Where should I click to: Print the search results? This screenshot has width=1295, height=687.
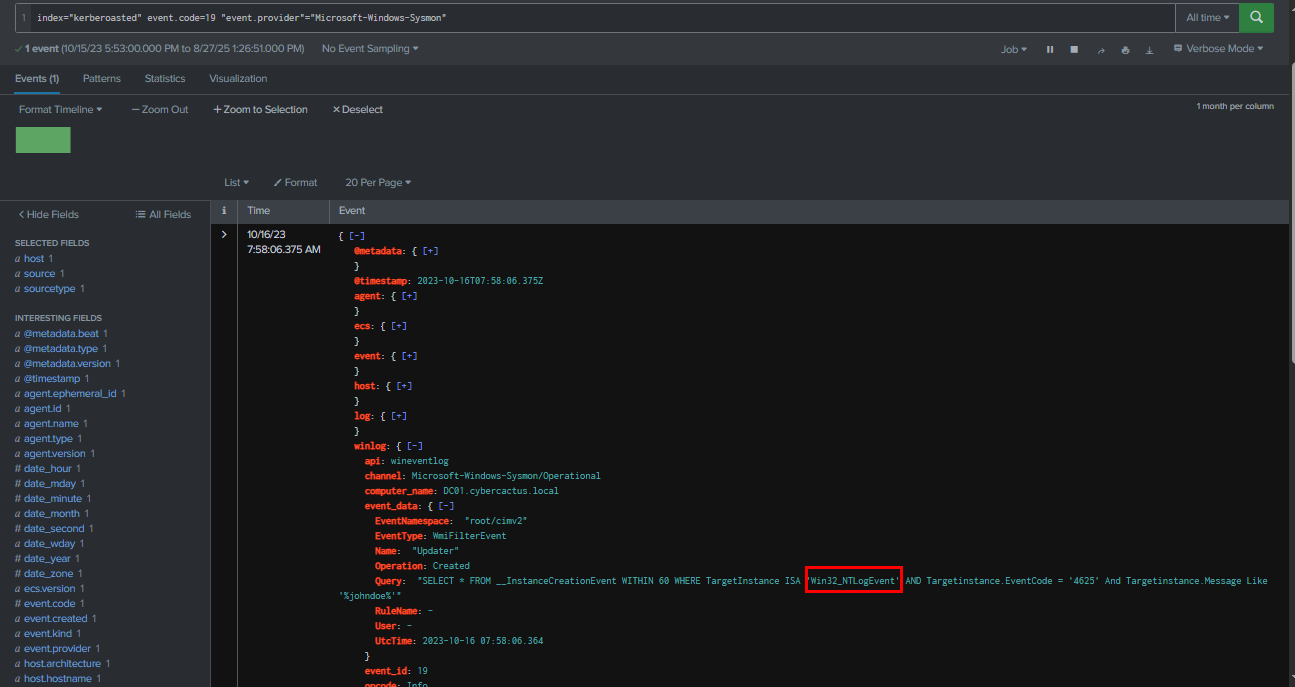[x=1126, y=49]
